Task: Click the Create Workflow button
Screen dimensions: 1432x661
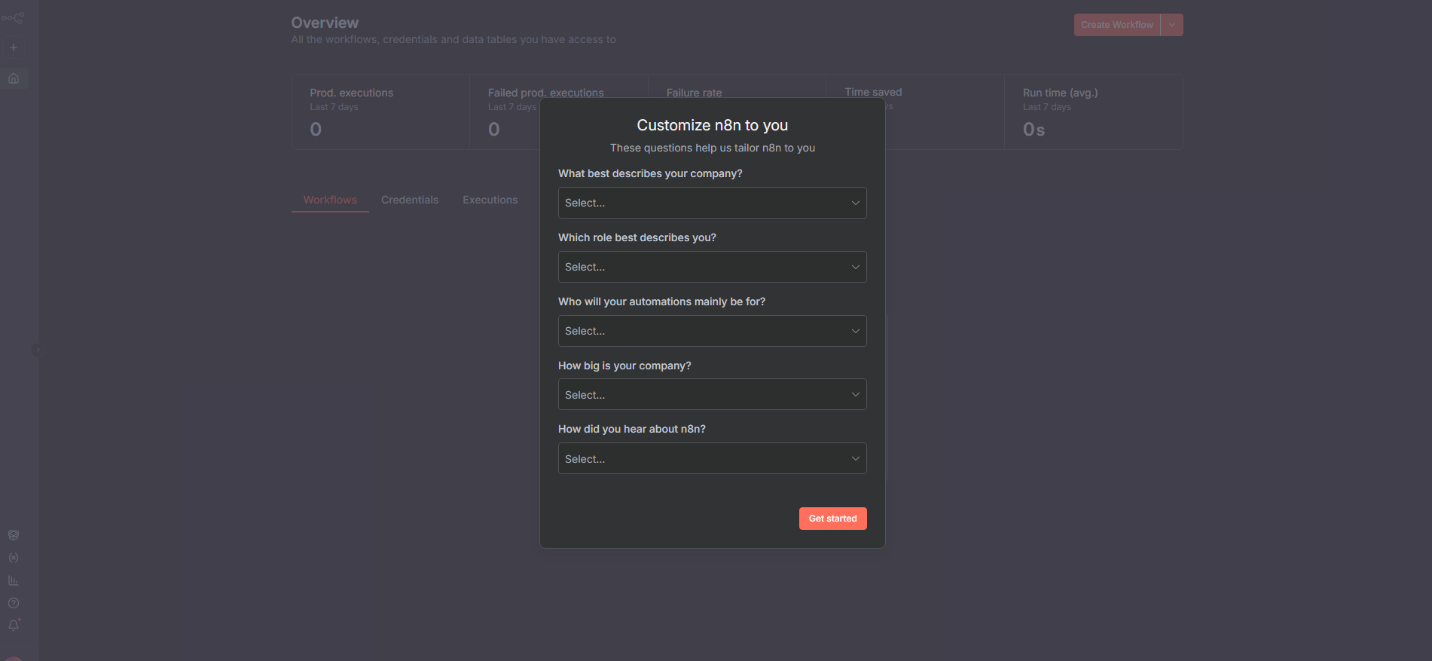Action: pos(1116,25)
